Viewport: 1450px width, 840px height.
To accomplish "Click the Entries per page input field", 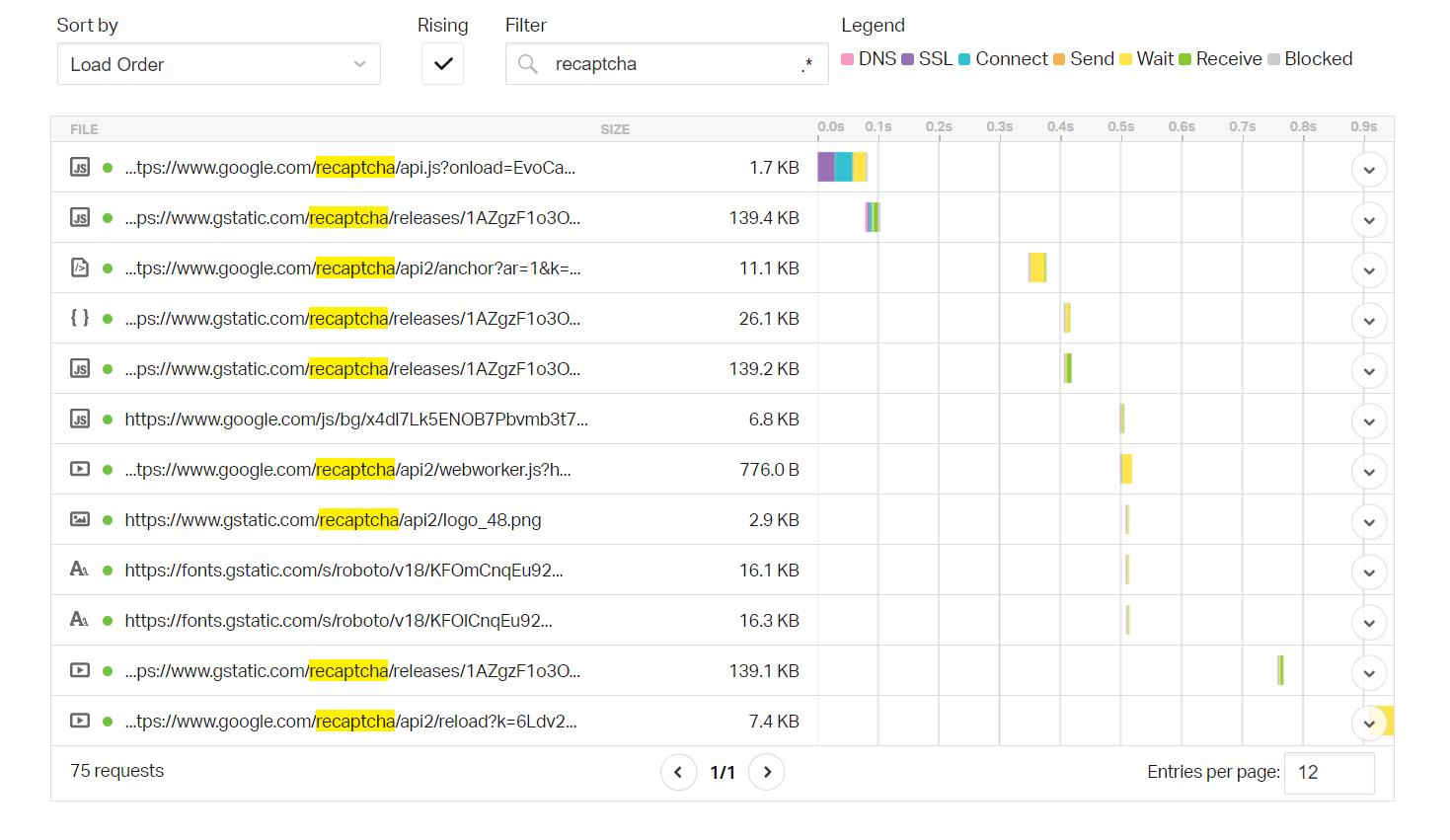I will (x=1330, y=773).
